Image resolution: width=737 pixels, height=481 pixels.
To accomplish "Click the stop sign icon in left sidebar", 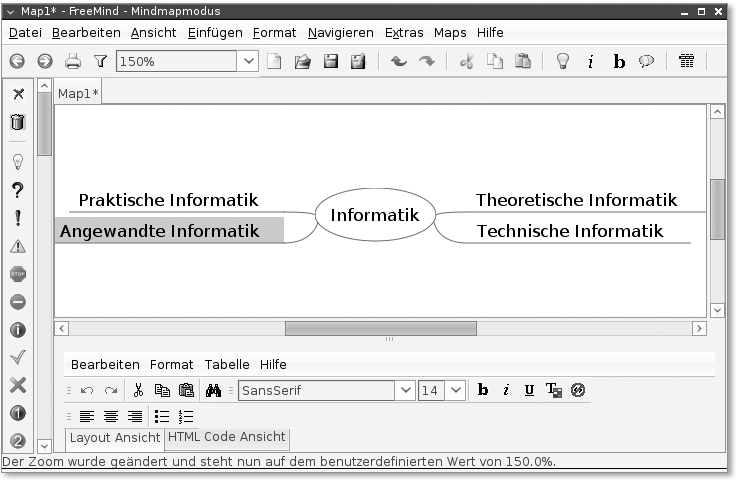I will (x=17, y=274).
